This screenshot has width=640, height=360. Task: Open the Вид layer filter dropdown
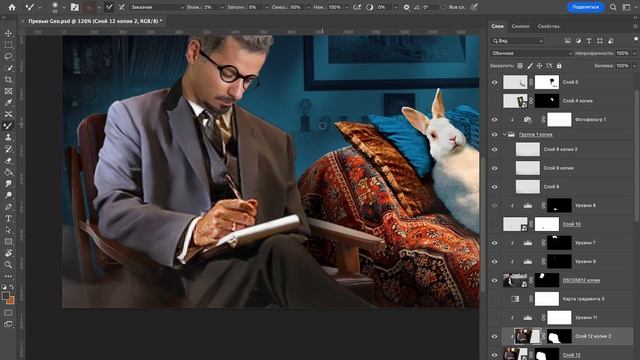click(x=518, y=41)
